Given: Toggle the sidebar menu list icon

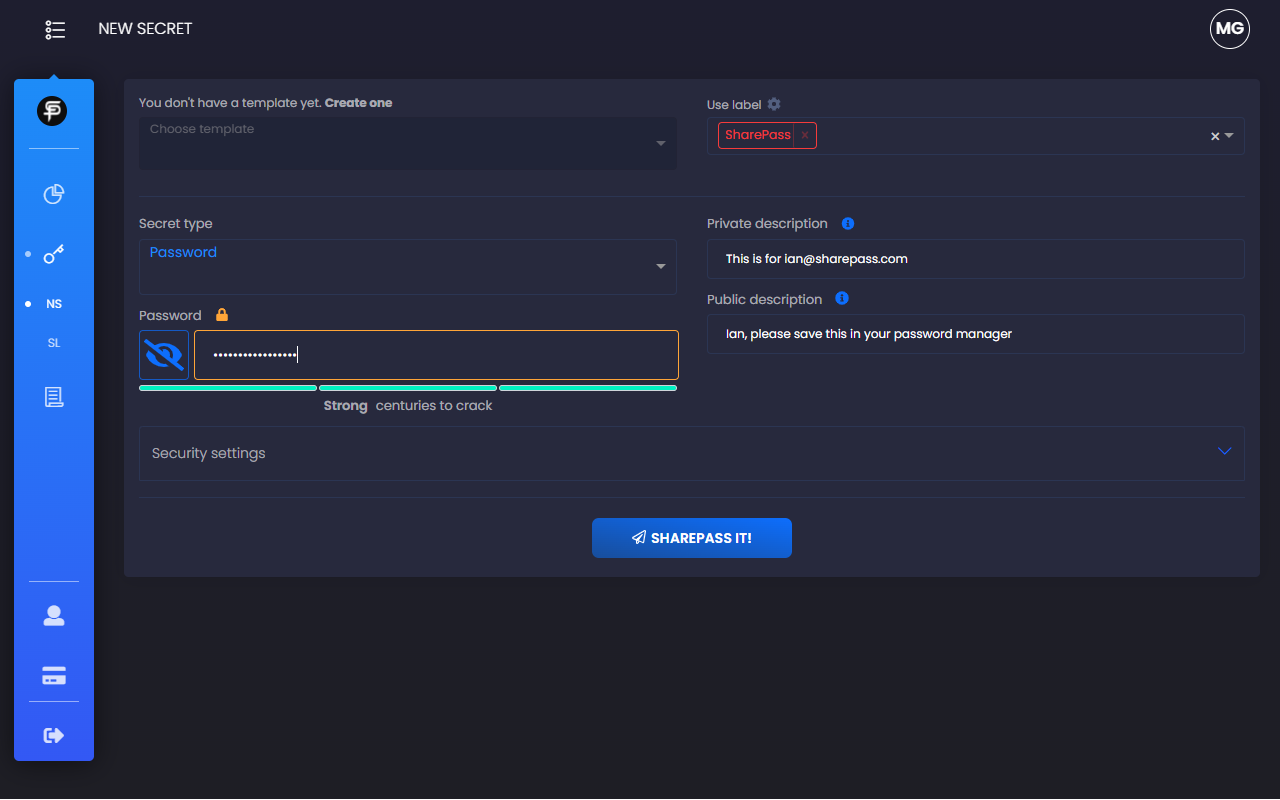Looking at the screenshot, I should point(55,30).
